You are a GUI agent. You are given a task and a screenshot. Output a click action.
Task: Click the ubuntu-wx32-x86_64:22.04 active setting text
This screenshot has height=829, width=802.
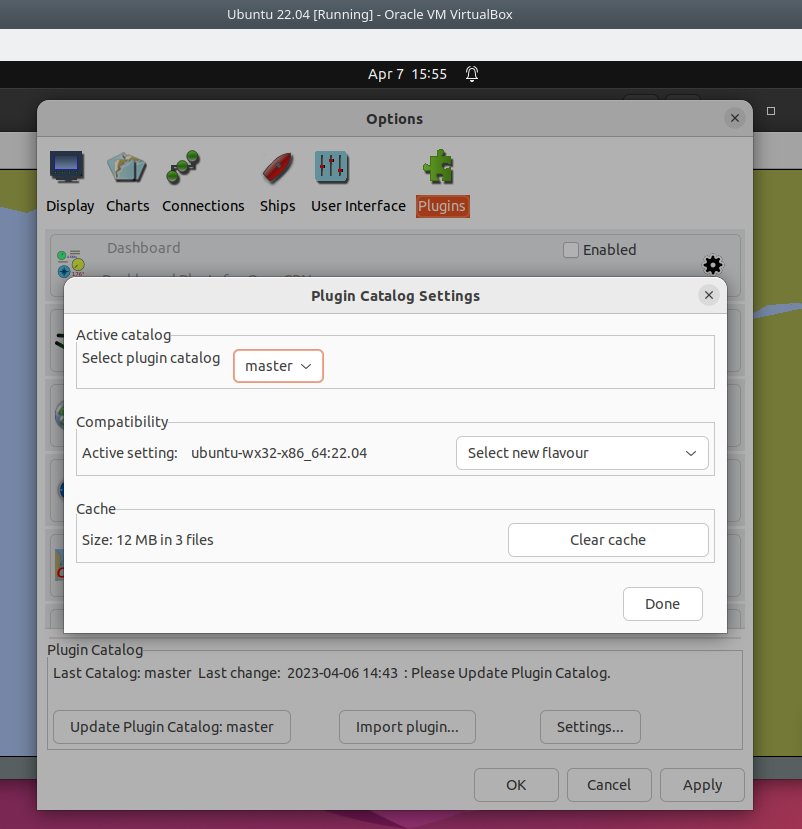coord(279,453)
